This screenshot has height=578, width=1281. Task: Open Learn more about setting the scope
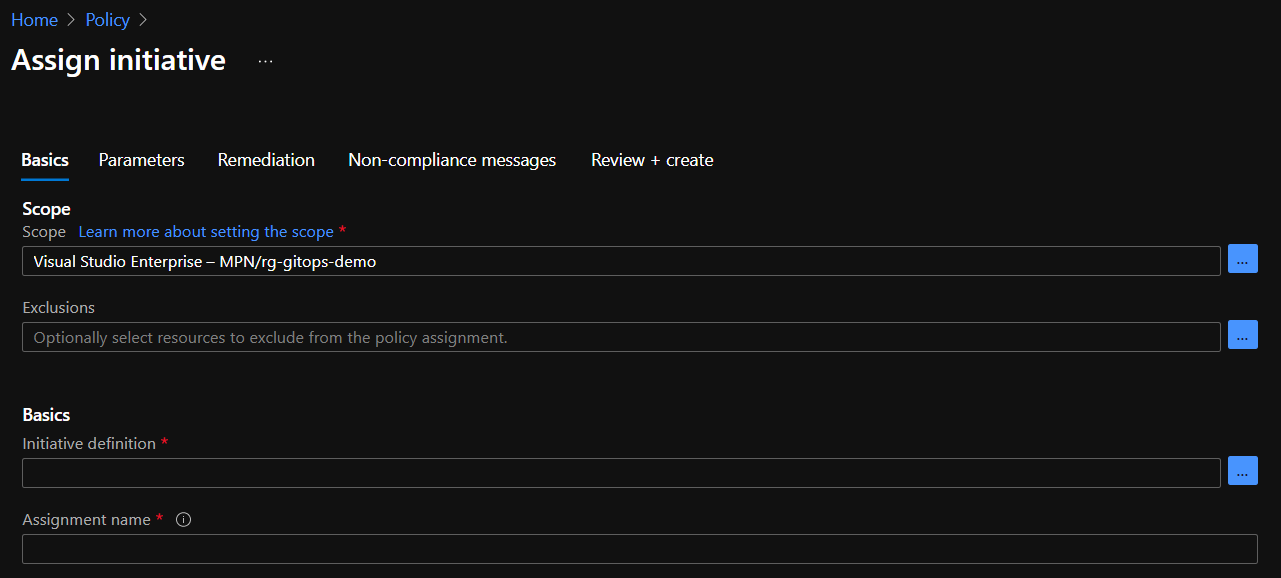pyautogui.click(x=206, y=232)
